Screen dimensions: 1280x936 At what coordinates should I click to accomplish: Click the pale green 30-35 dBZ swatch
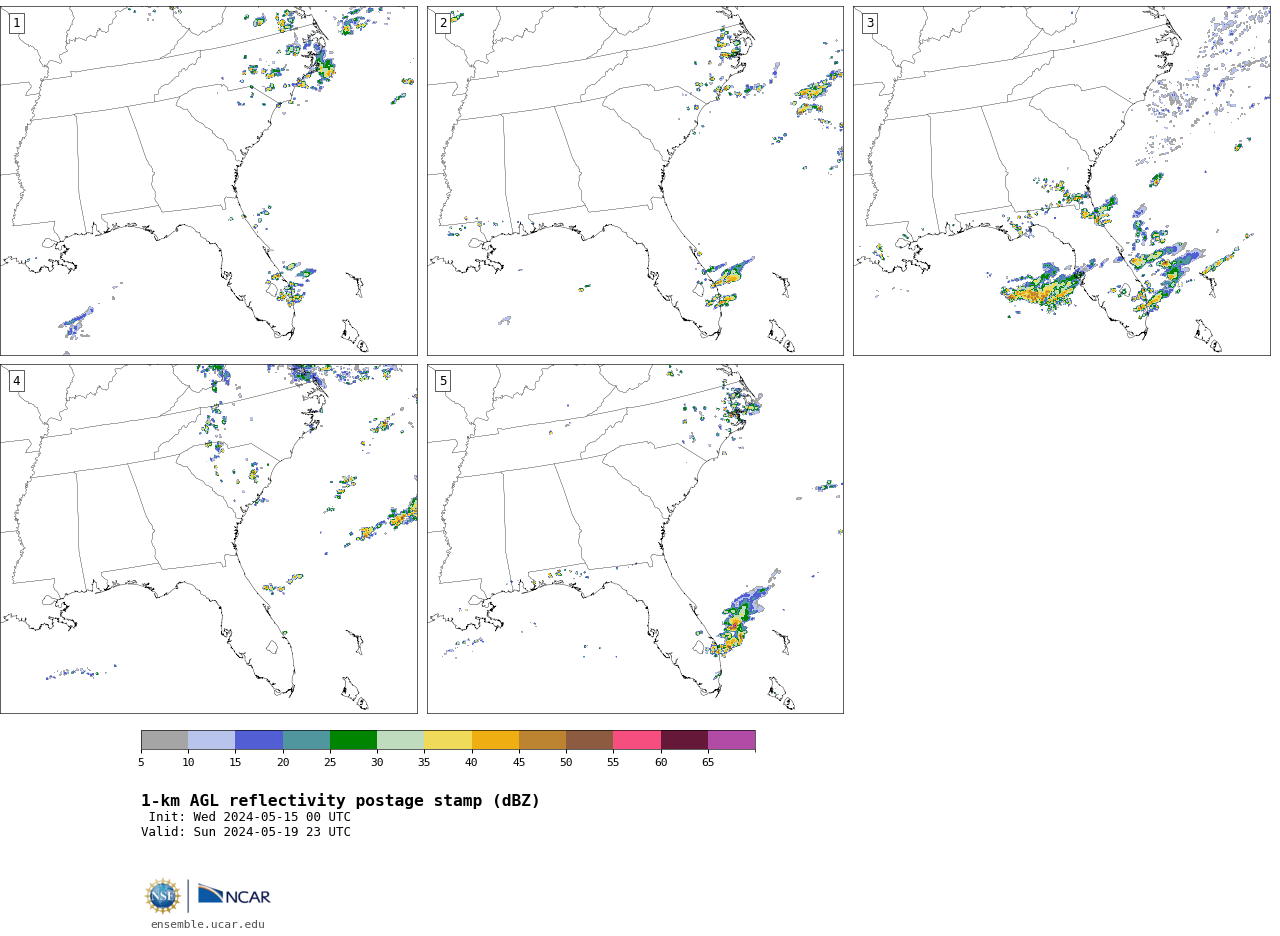tap(400, 740)
